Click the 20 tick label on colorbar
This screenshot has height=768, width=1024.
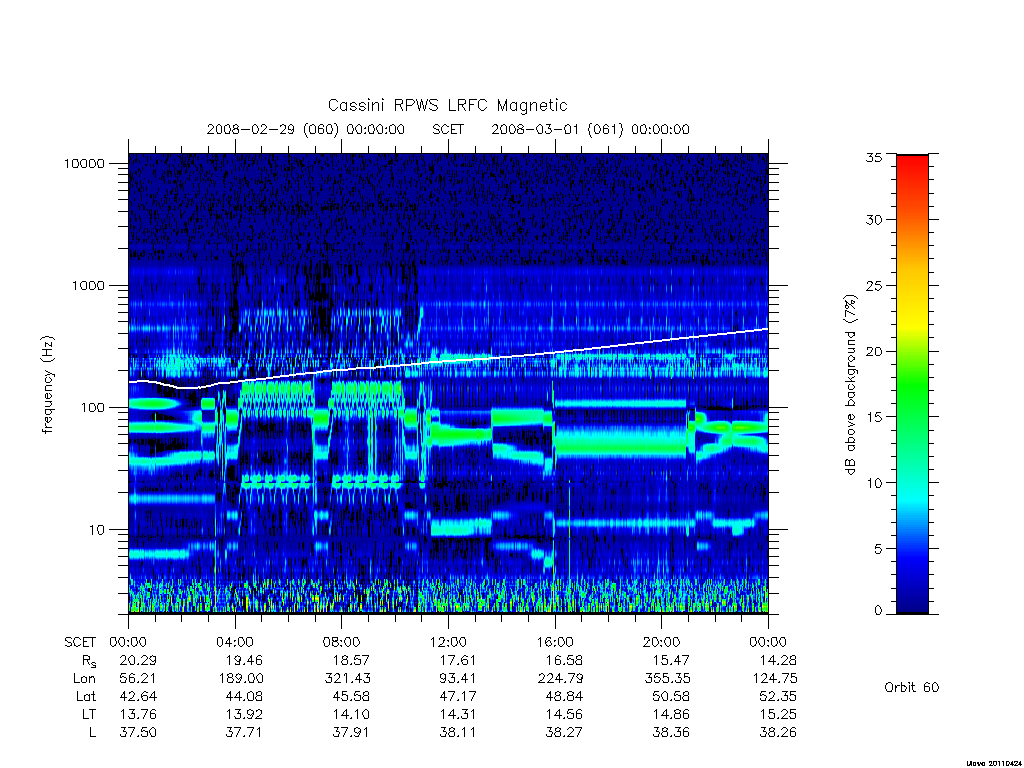(873, 351)
